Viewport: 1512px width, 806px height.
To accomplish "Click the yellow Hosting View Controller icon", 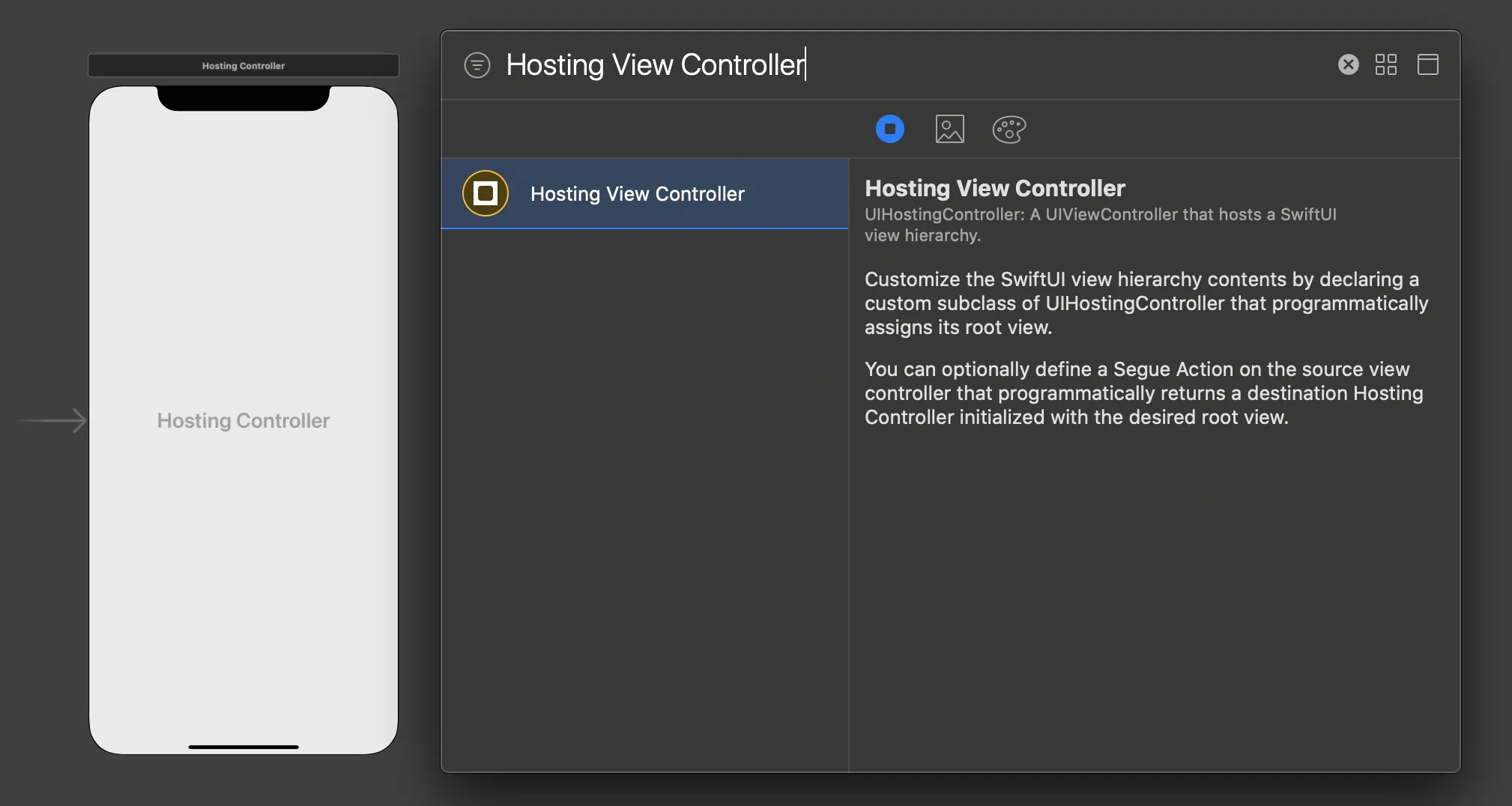I will pos(486,193).
